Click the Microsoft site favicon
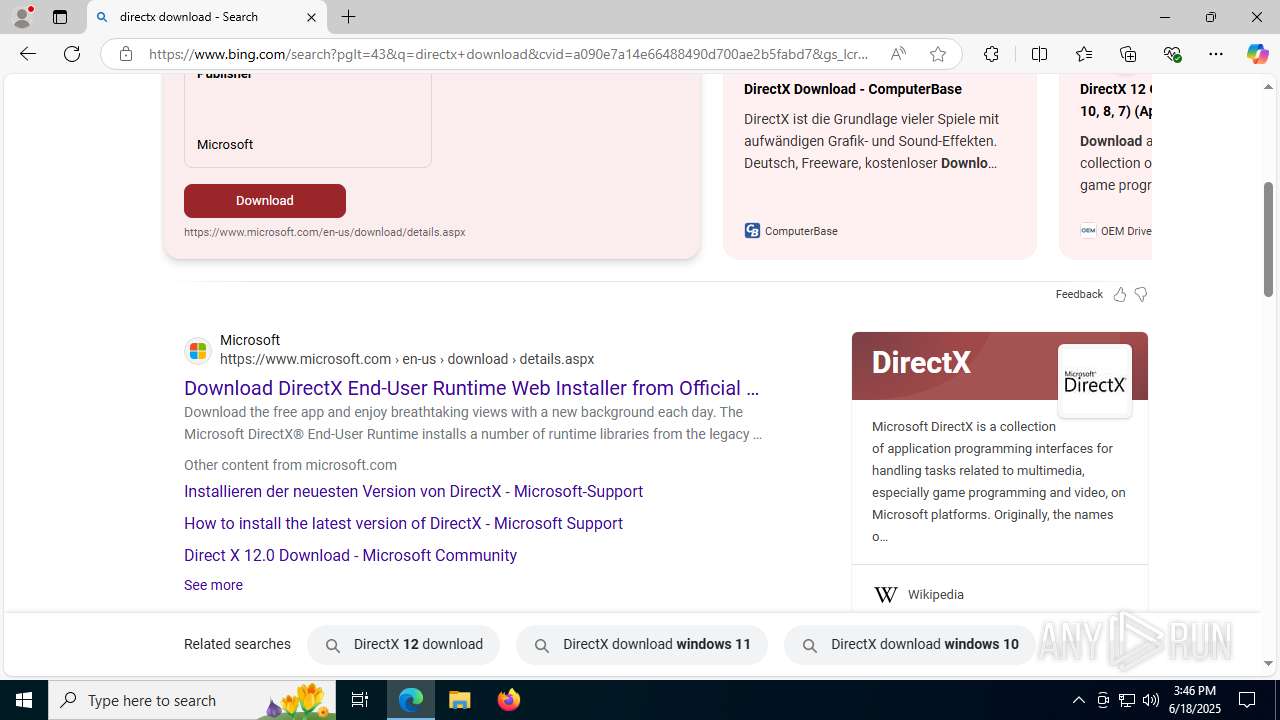This screenshot has height=720, width=1280. click(198, 350)
